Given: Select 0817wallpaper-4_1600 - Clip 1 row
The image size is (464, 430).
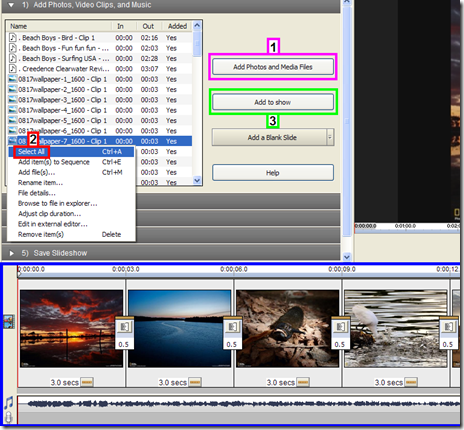Looking at the screenshot, I should tap(99, 110).
